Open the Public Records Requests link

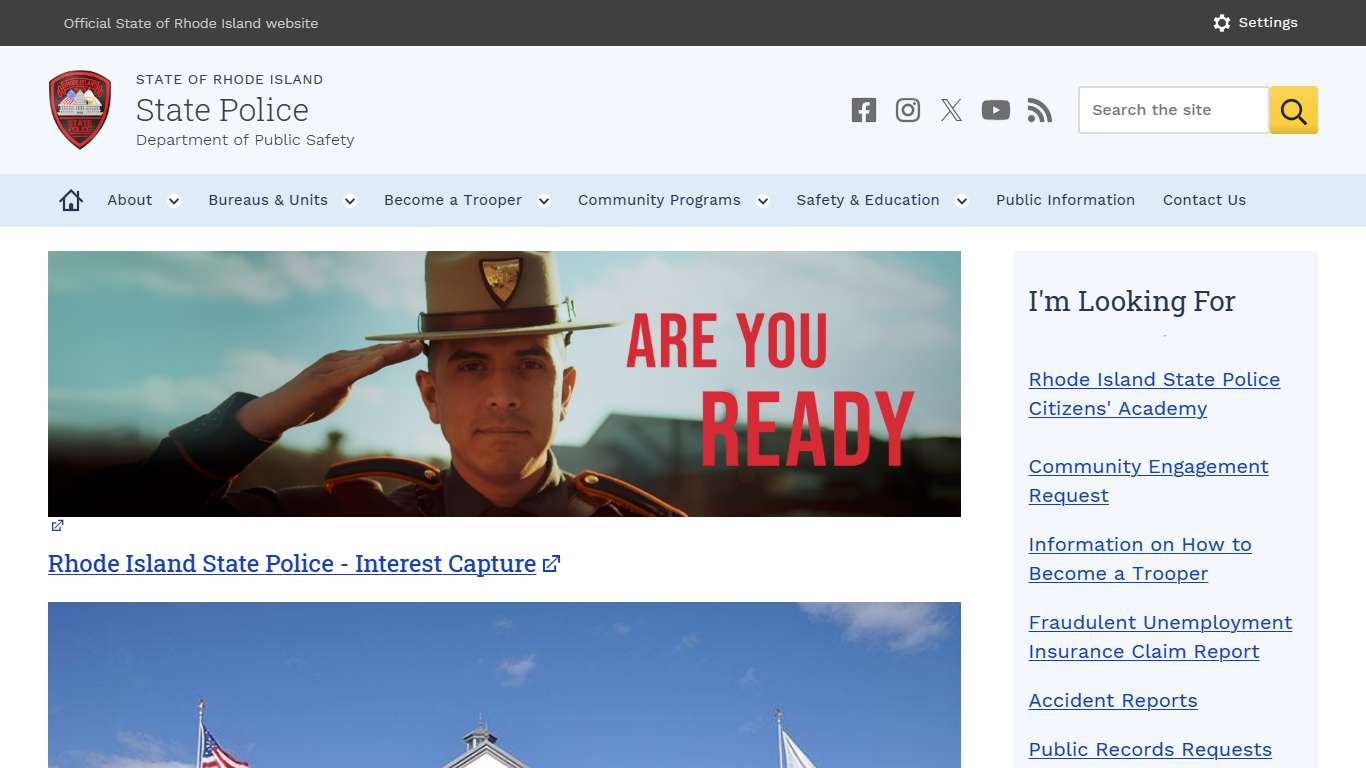(1149, 749)
